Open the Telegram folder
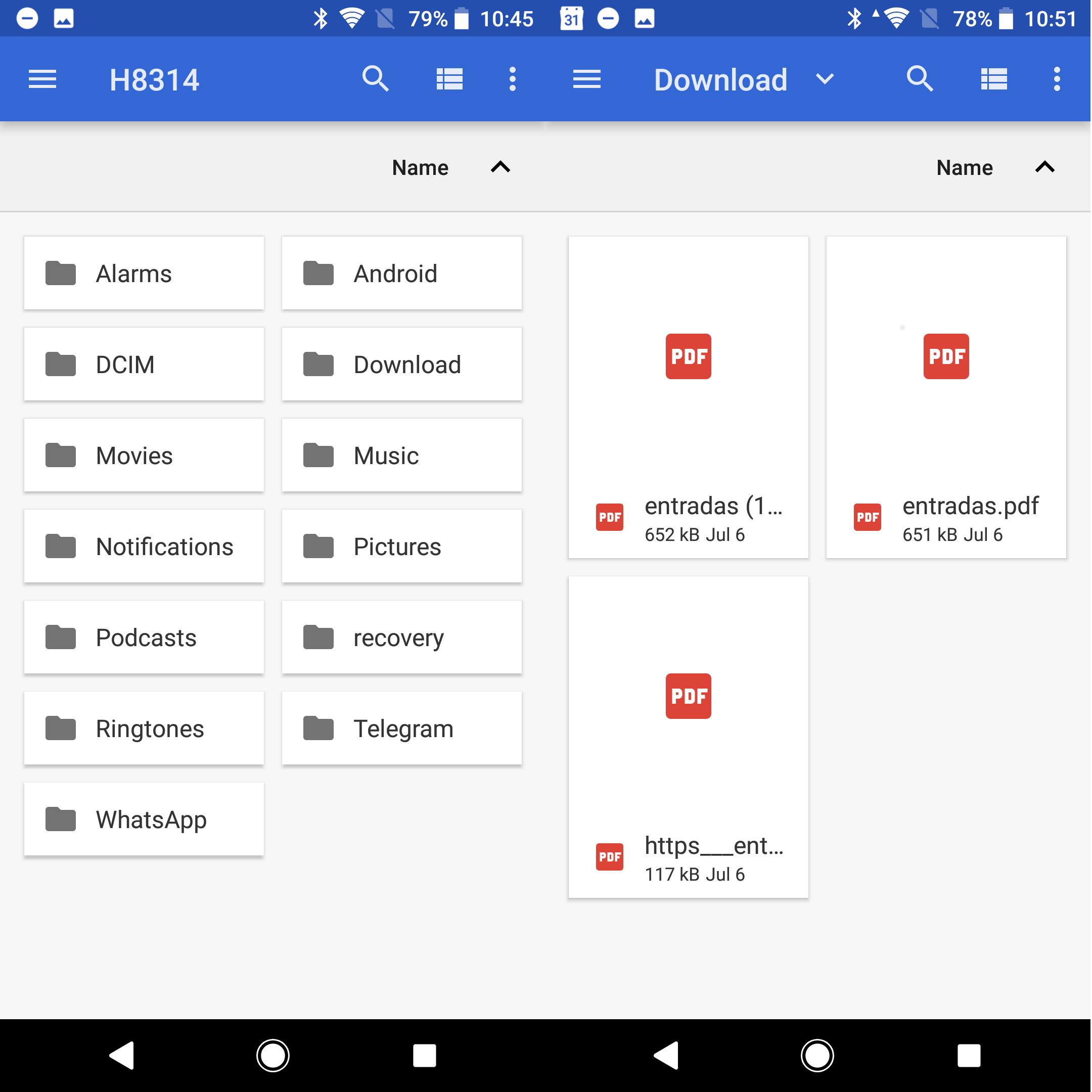This screenshot has height=1092, width=1092. pos(401,728)
